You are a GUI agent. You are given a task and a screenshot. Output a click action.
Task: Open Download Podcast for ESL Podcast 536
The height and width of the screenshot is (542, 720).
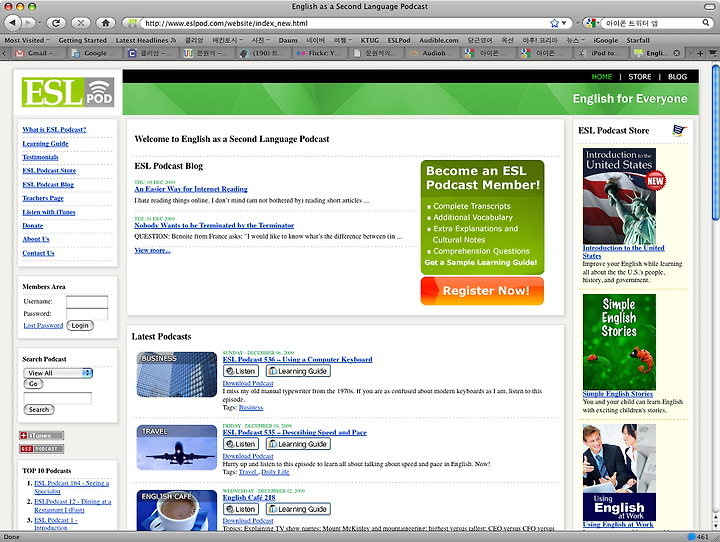coord(248,383)
